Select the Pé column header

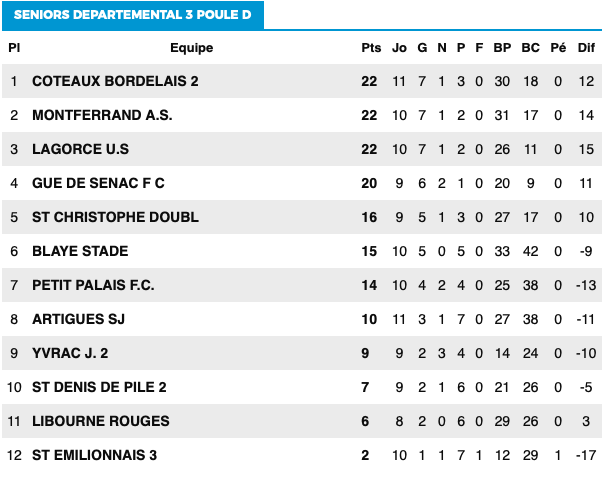(558, 48)
